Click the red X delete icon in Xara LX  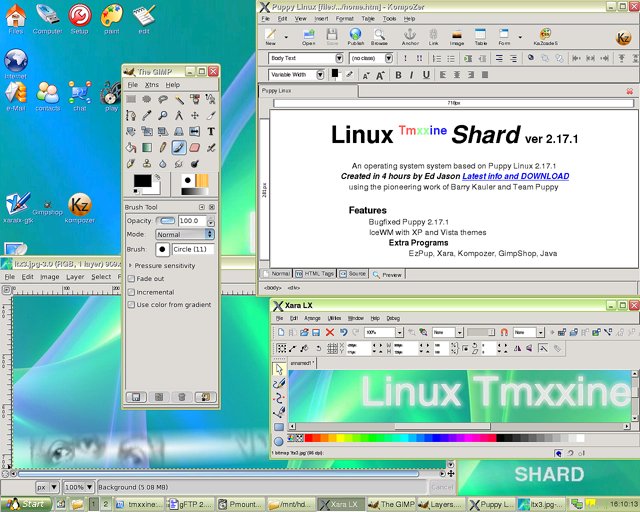tap(330, 332)
